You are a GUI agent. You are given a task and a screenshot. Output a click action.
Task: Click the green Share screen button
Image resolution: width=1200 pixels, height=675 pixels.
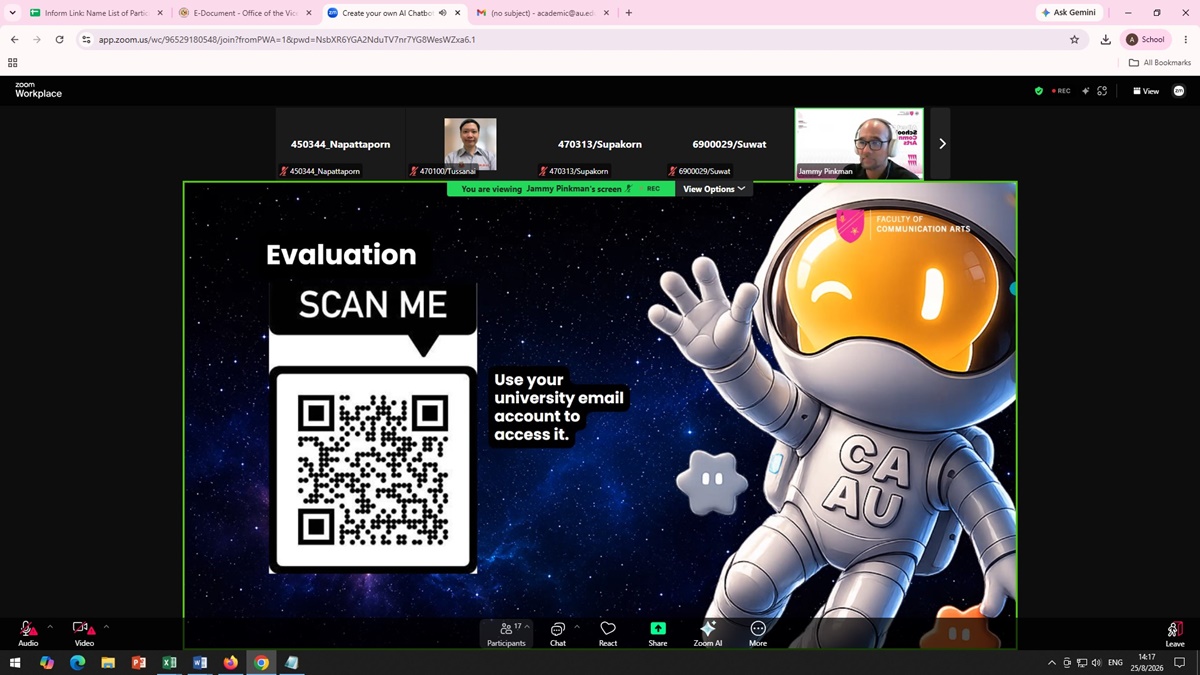coord(658,633)
